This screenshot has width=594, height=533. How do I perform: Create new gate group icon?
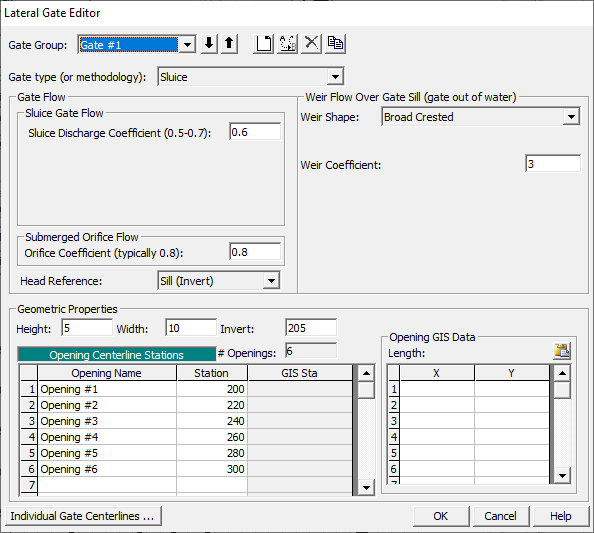[x=263, y=44]
